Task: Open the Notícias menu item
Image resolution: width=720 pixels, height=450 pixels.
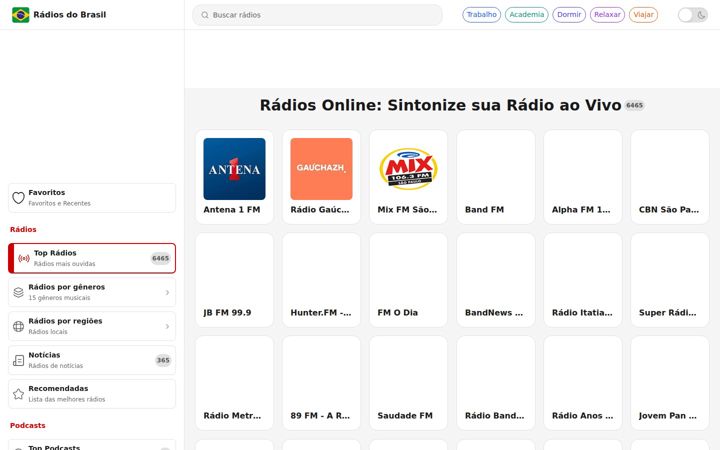Action: click(92, 360)
